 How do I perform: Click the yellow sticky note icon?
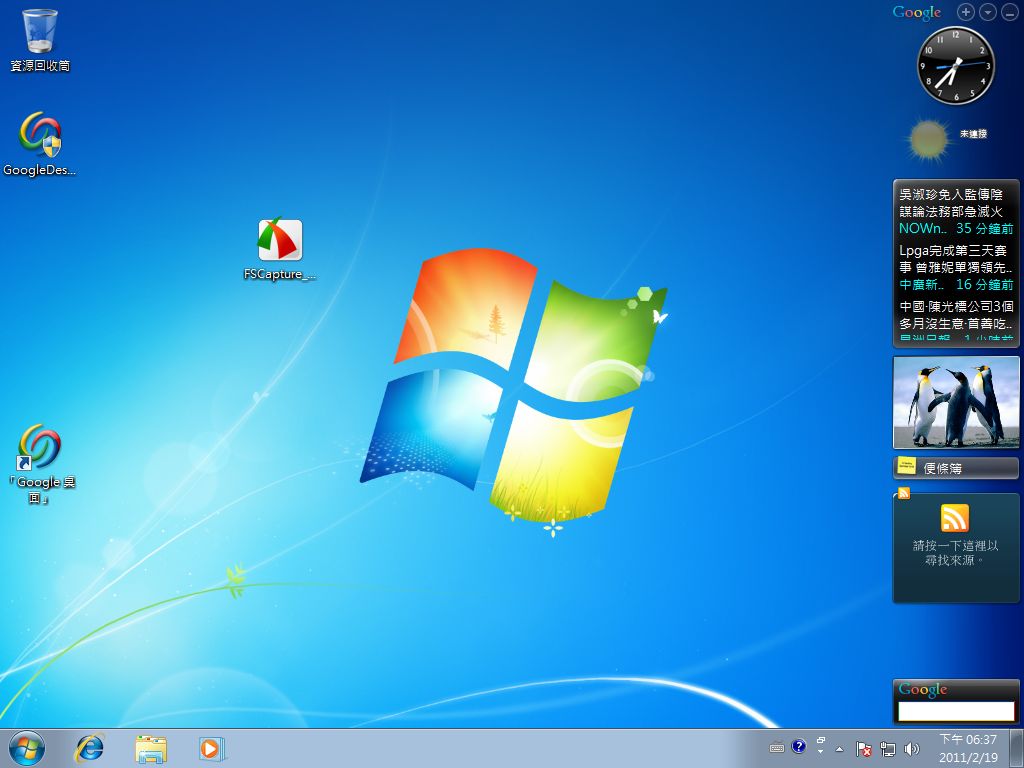point(906,465)
